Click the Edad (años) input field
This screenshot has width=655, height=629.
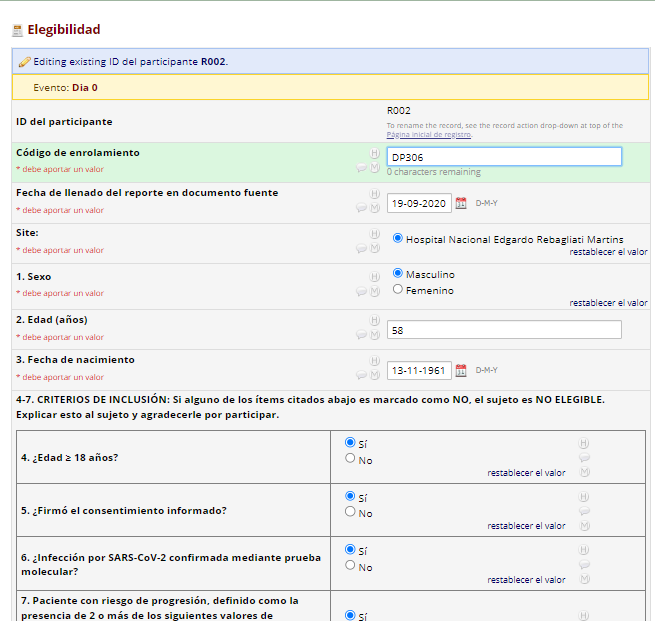pos(504,330)
